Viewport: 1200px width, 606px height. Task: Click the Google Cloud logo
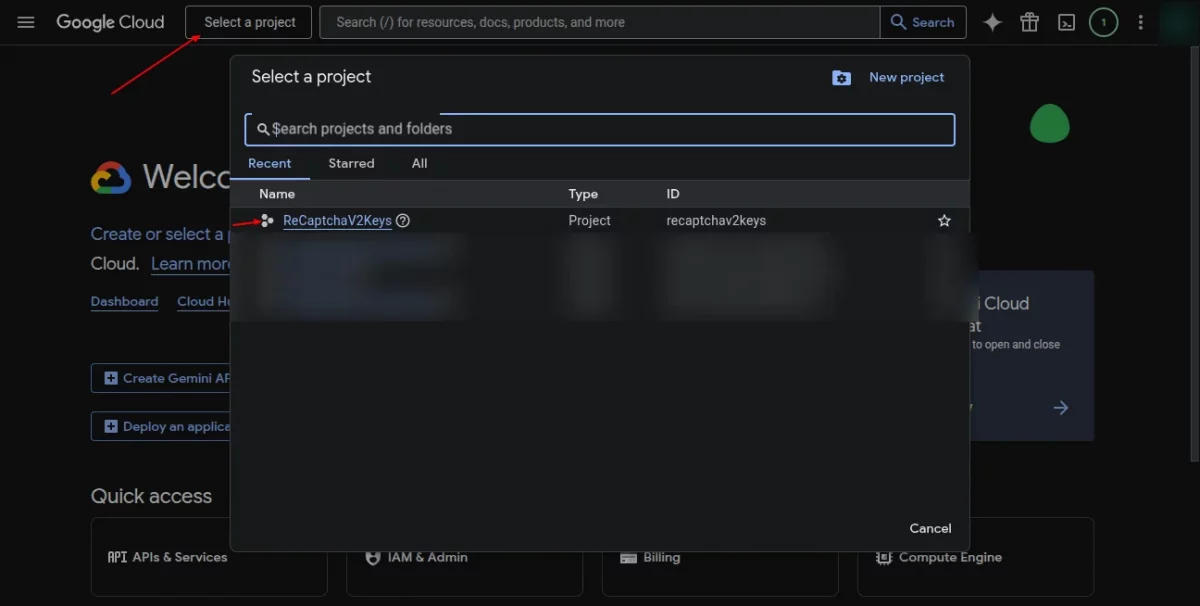(110, 22)
